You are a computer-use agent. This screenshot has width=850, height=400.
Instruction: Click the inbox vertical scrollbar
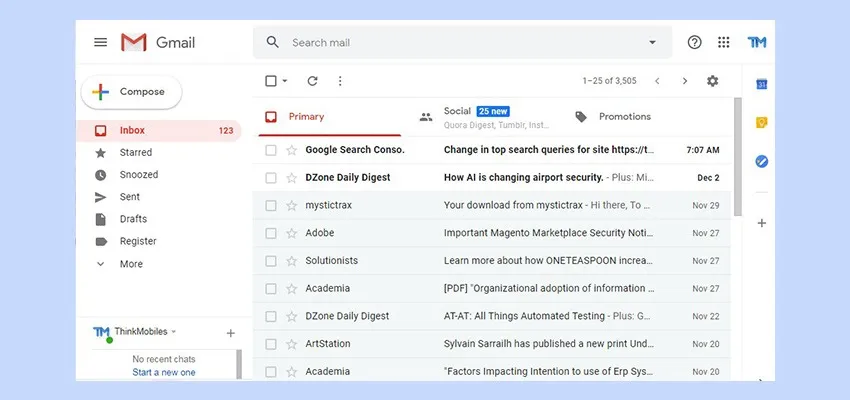pyautogui.click(x=737, y=157)
